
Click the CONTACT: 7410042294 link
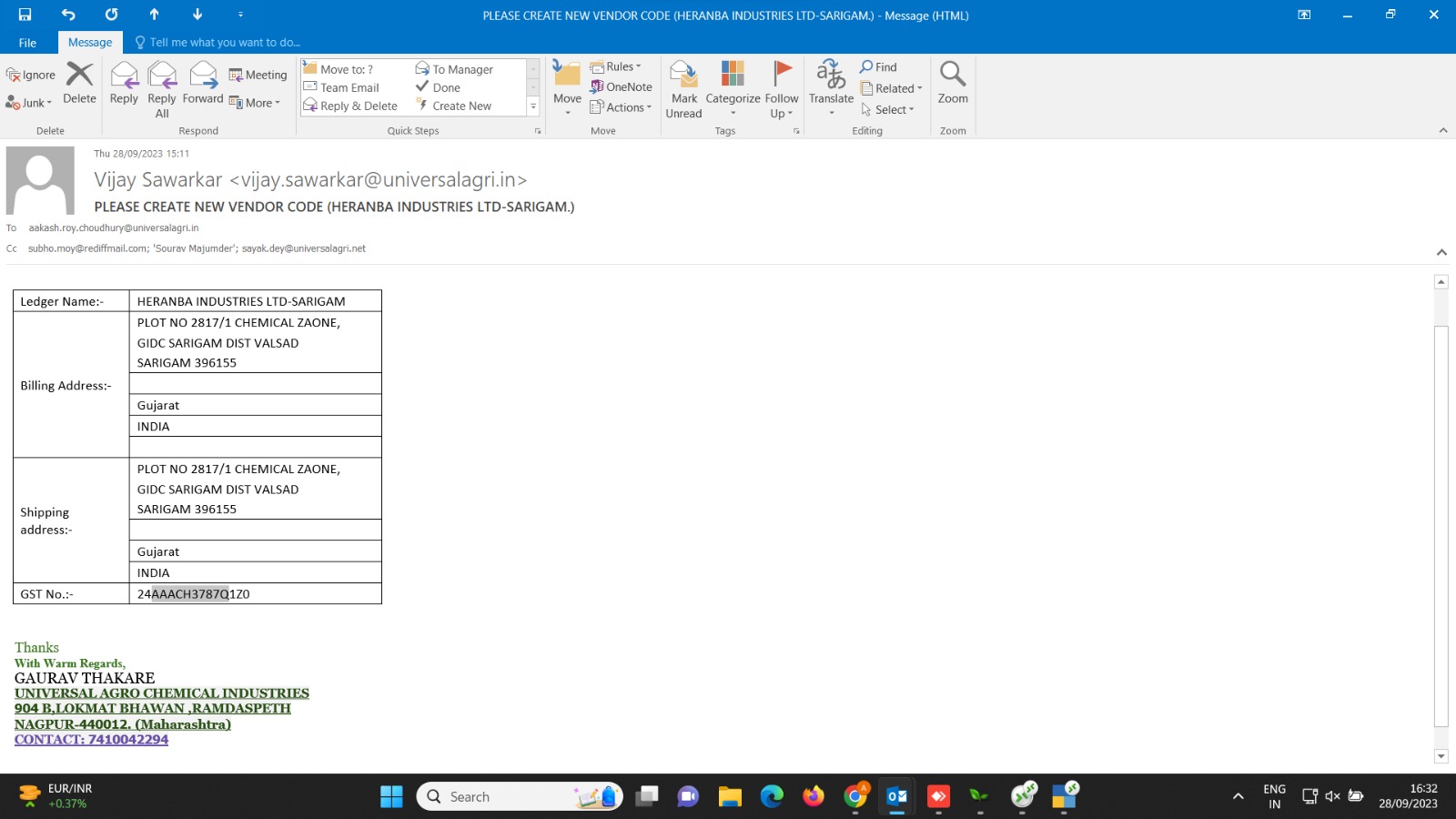point(91,740)
